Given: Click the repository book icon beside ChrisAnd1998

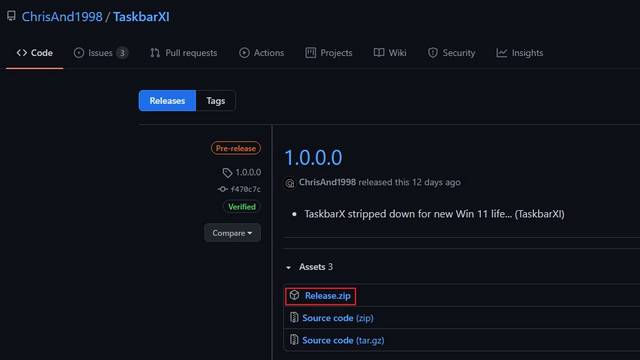Looking at the screenshot, I should 11,16.
